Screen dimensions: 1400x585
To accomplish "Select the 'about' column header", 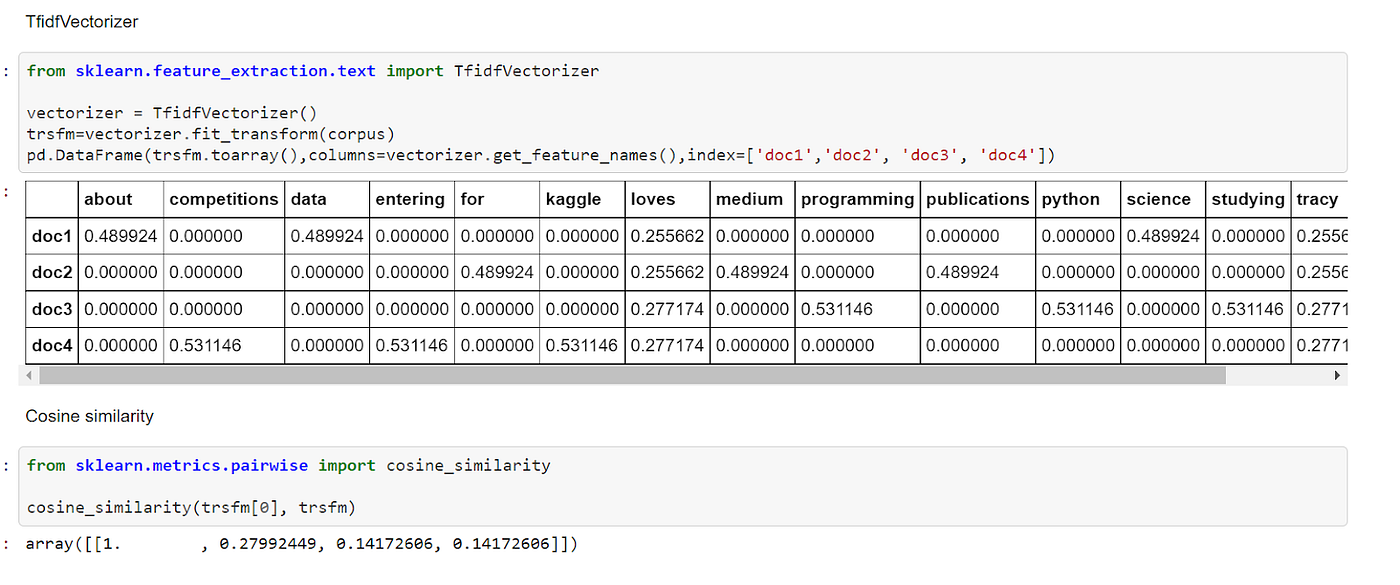I will click(x=108, y=199).
